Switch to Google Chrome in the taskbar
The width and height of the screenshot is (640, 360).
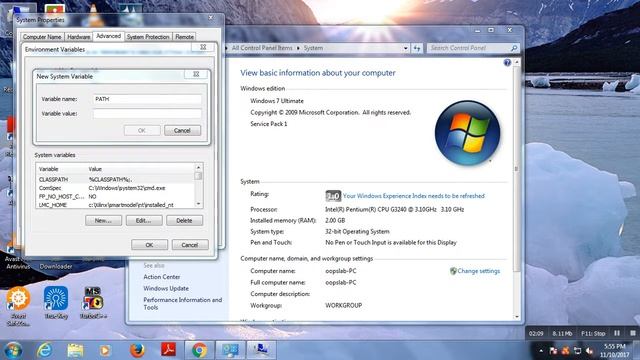[x=200, y=350]
